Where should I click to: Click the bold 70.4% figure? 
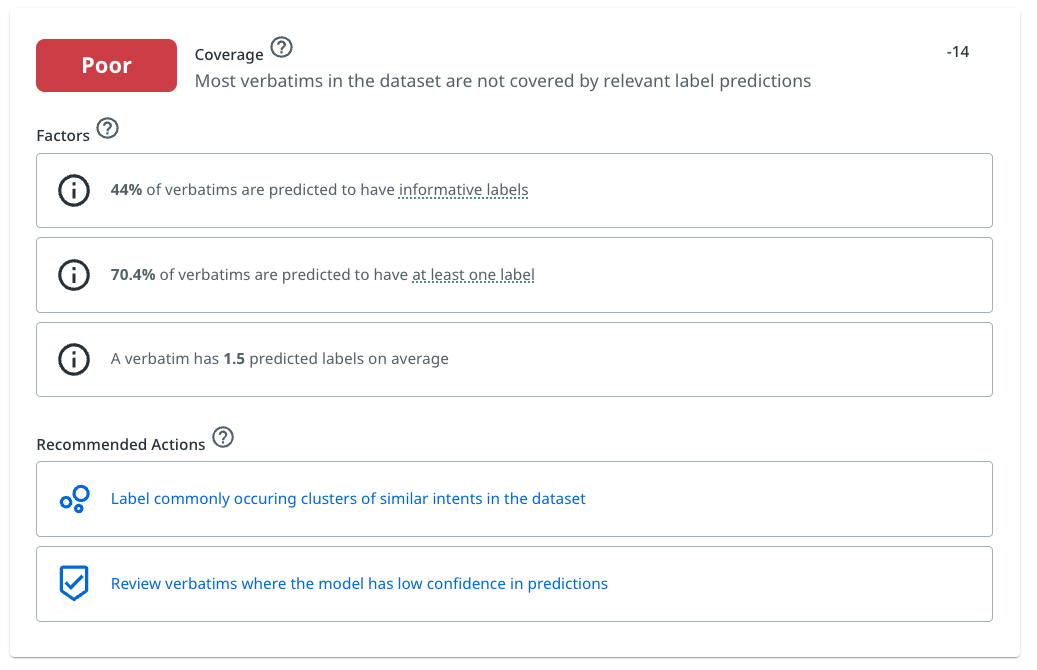point(133,274)
